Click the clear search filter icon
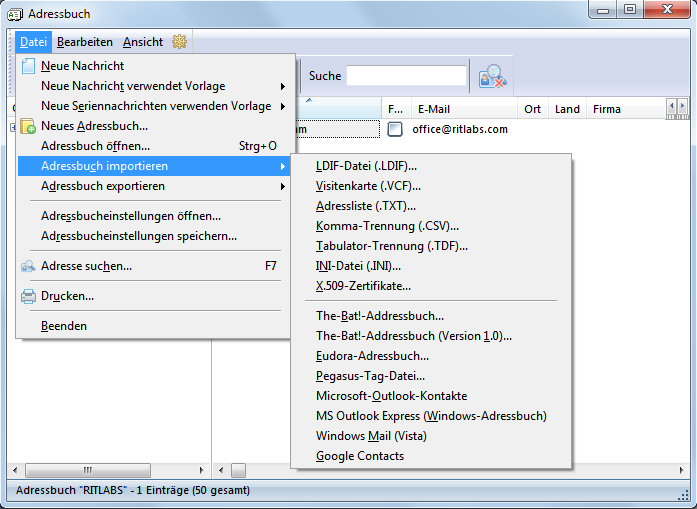 coord(492,76)
